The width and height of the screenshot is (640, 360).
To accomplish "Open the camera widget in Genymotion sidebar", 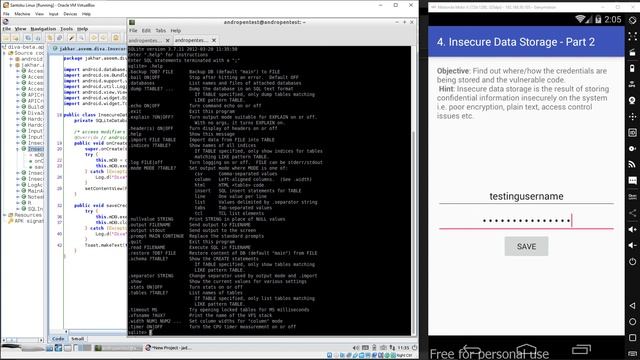I will tap(632, 100).
